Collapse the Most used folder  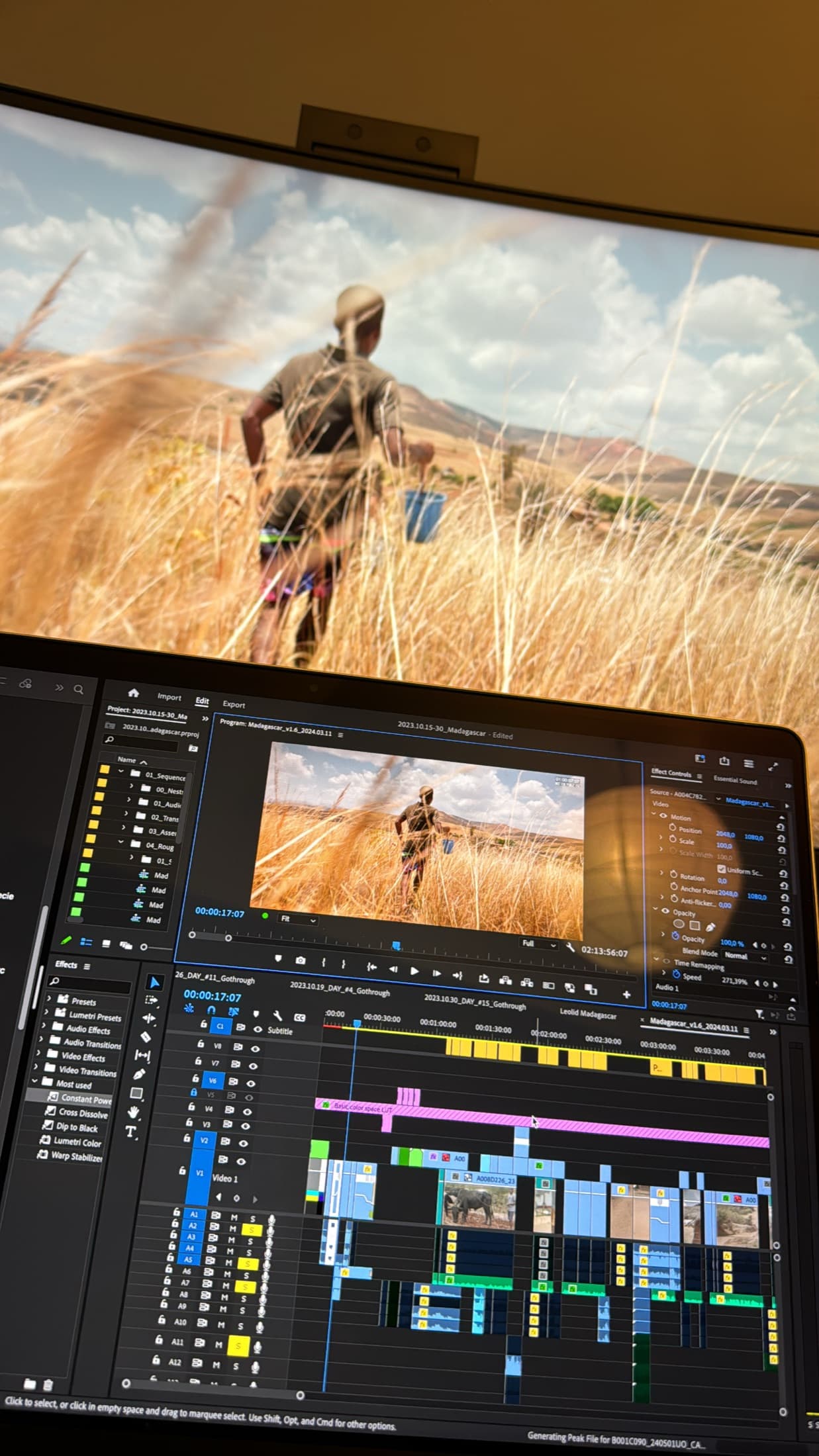pos(34,1081)
